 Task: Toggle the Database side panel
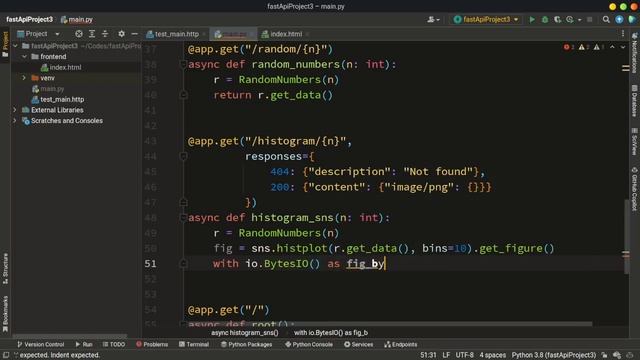coord(634,101)
